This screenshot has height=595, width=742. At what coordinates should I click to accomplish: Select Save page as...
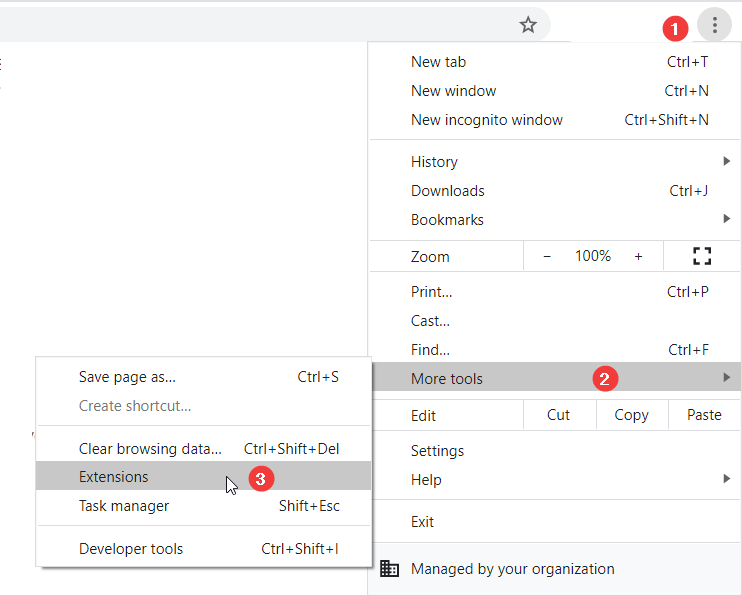coord(203,377)
